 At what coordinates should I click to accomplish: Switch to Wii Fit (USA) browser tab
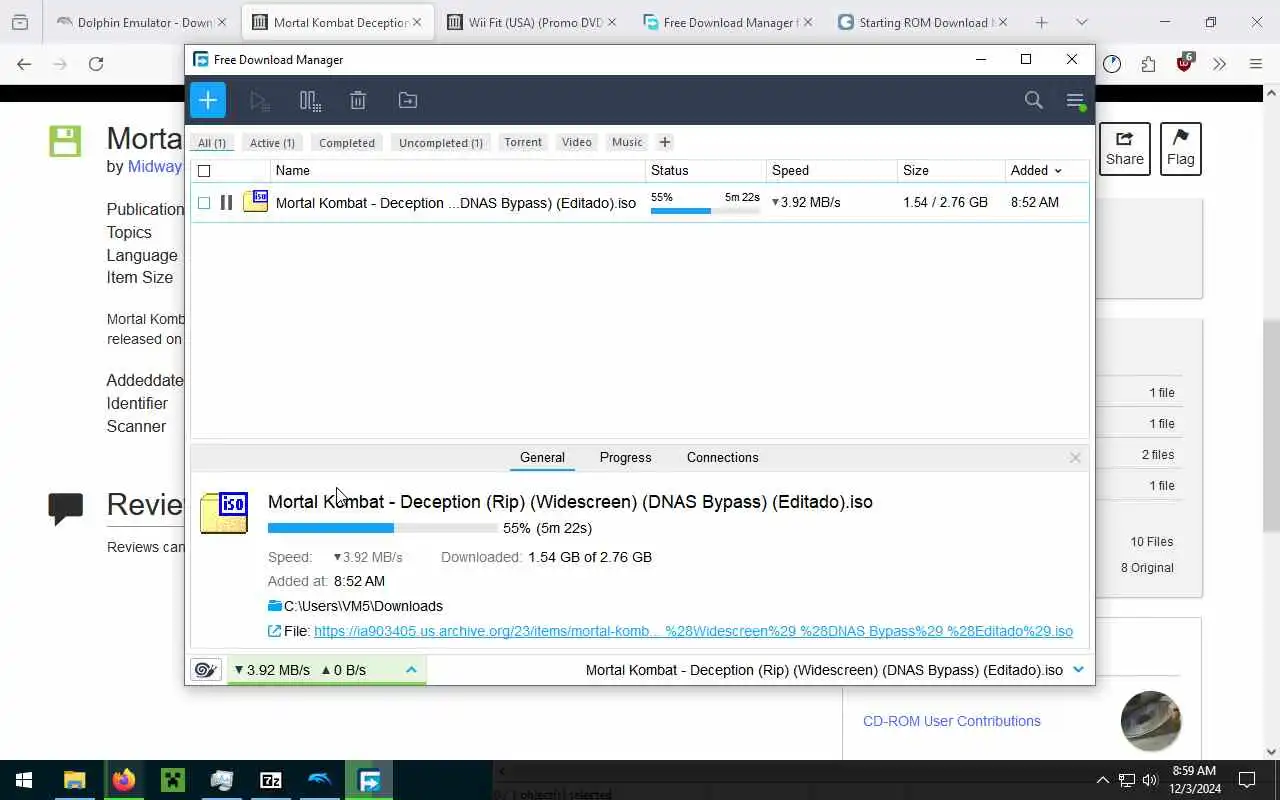click(x=533, y=22)
